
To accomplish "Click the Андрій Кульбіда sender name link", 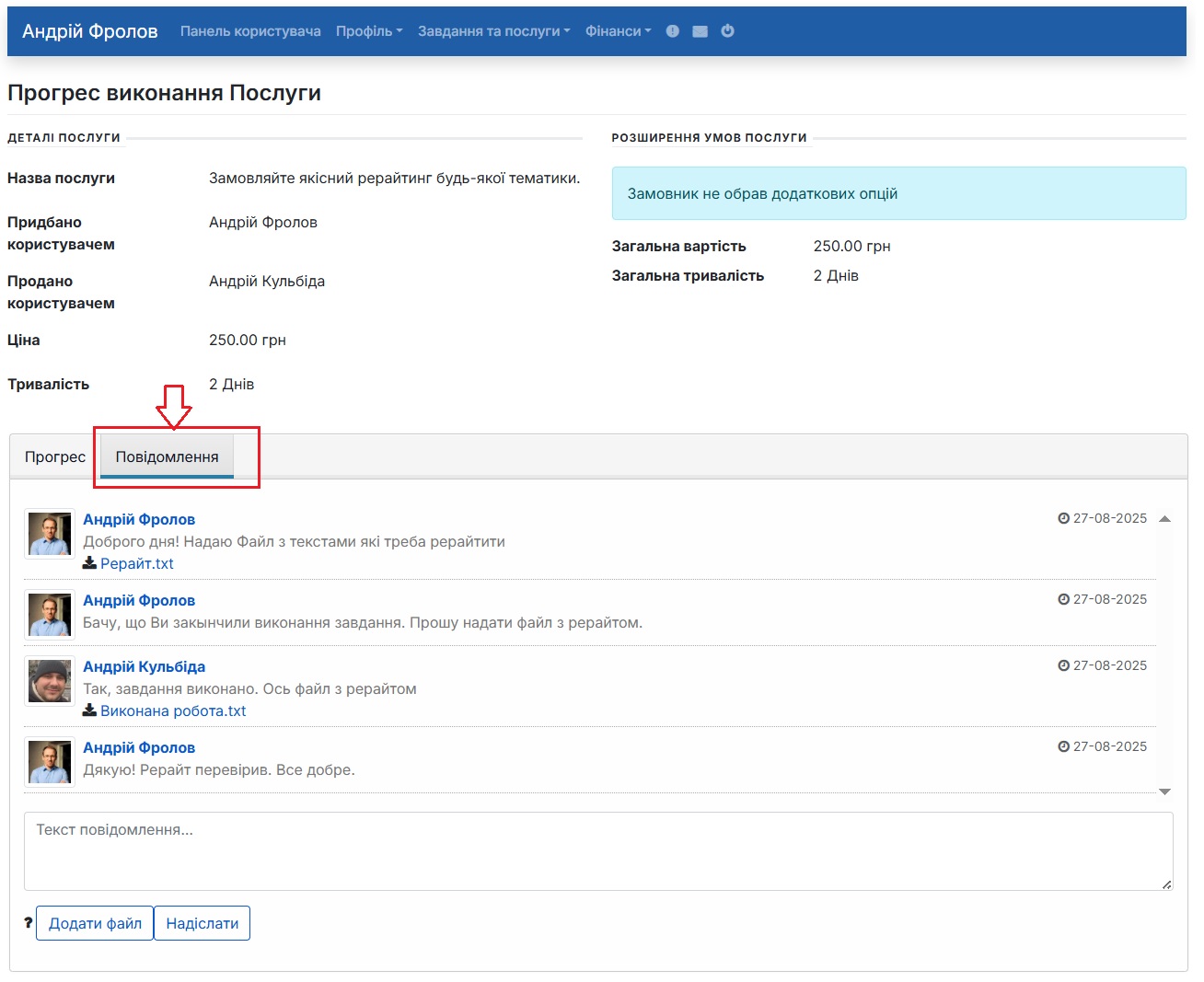I will 144,666.
